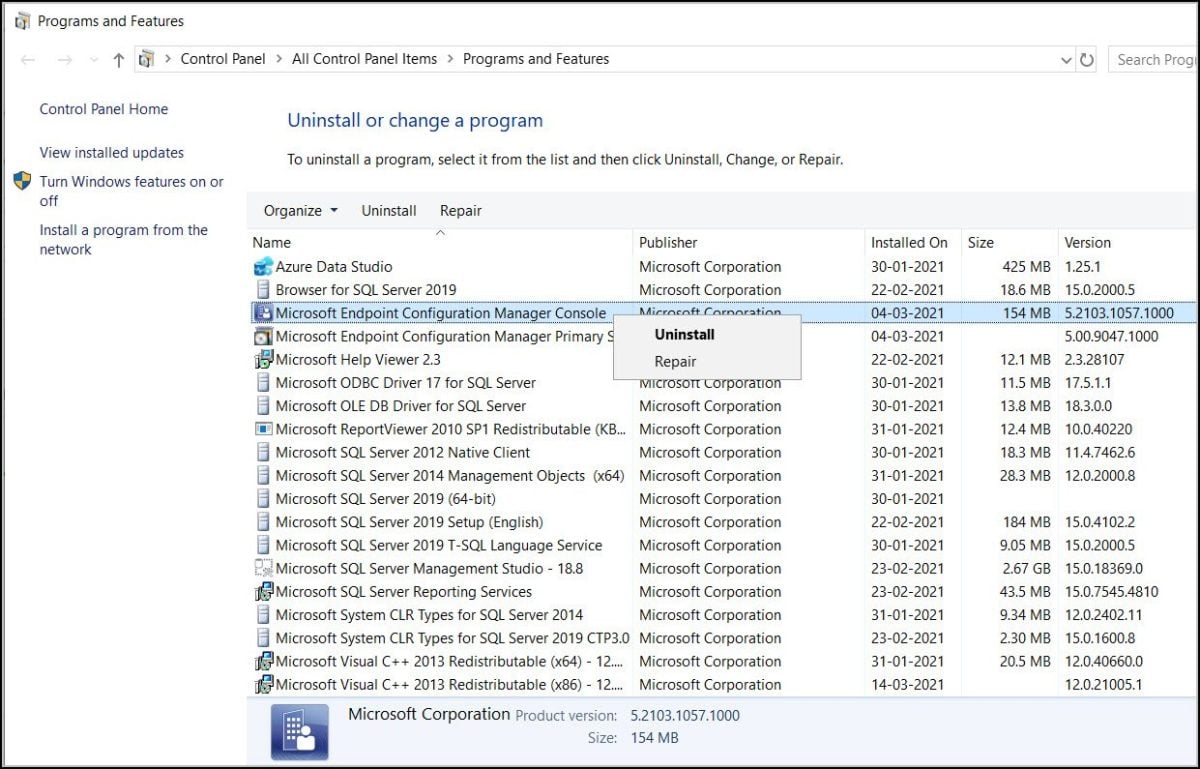1200x769 pixels.
Task: Click the Control Panel breadcrumb
Action: click(223, 59)
